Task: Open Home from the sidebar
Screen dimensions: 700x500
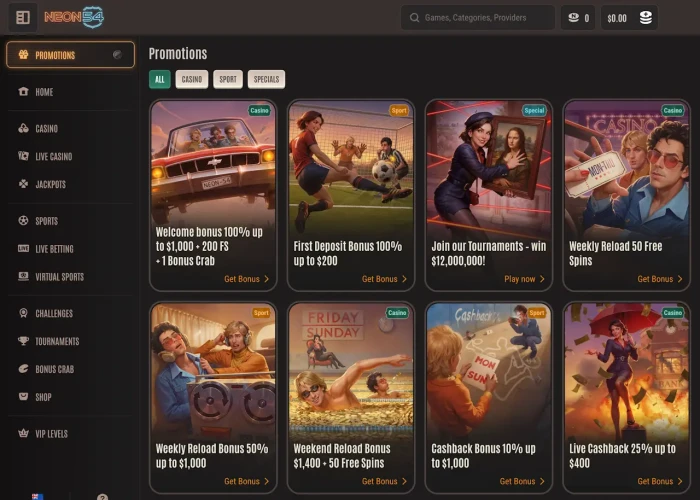Action: pyautogui.click(x=43, y=92)
